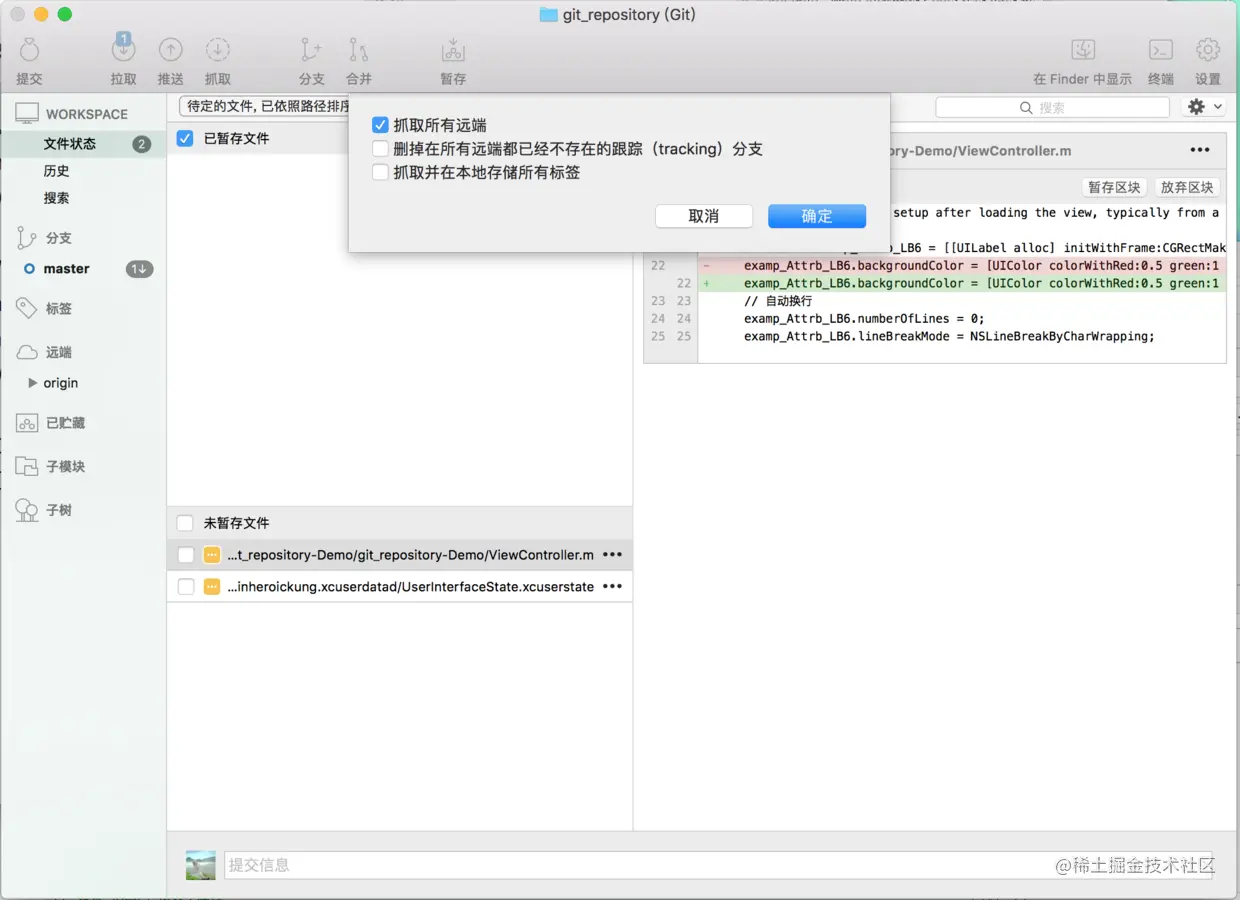
Task: Check the box for ViewController.m
Action: coord(186,555)
